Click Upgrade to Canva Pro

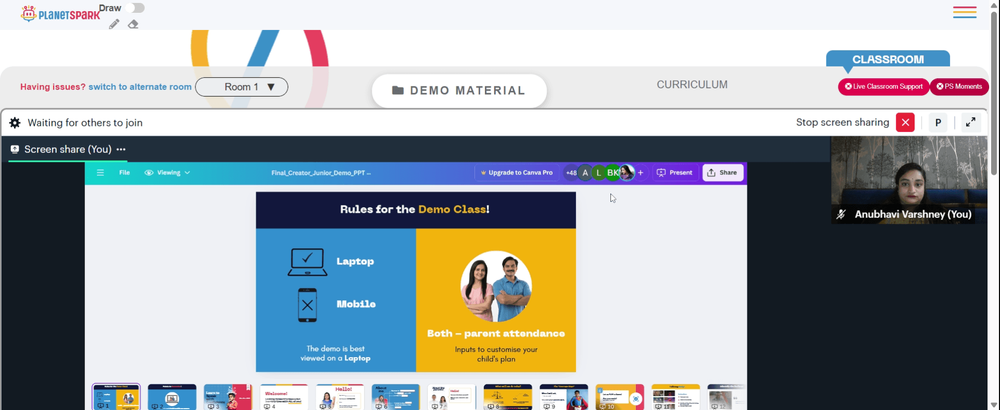pyautogui.click(x=517, y=173)
